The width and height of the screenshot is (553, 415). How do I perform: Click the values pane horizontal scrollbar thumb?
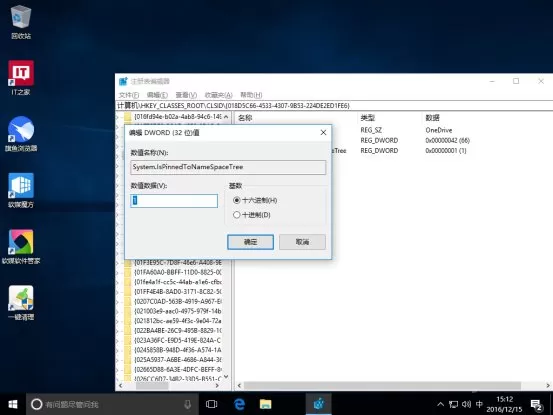382,386
